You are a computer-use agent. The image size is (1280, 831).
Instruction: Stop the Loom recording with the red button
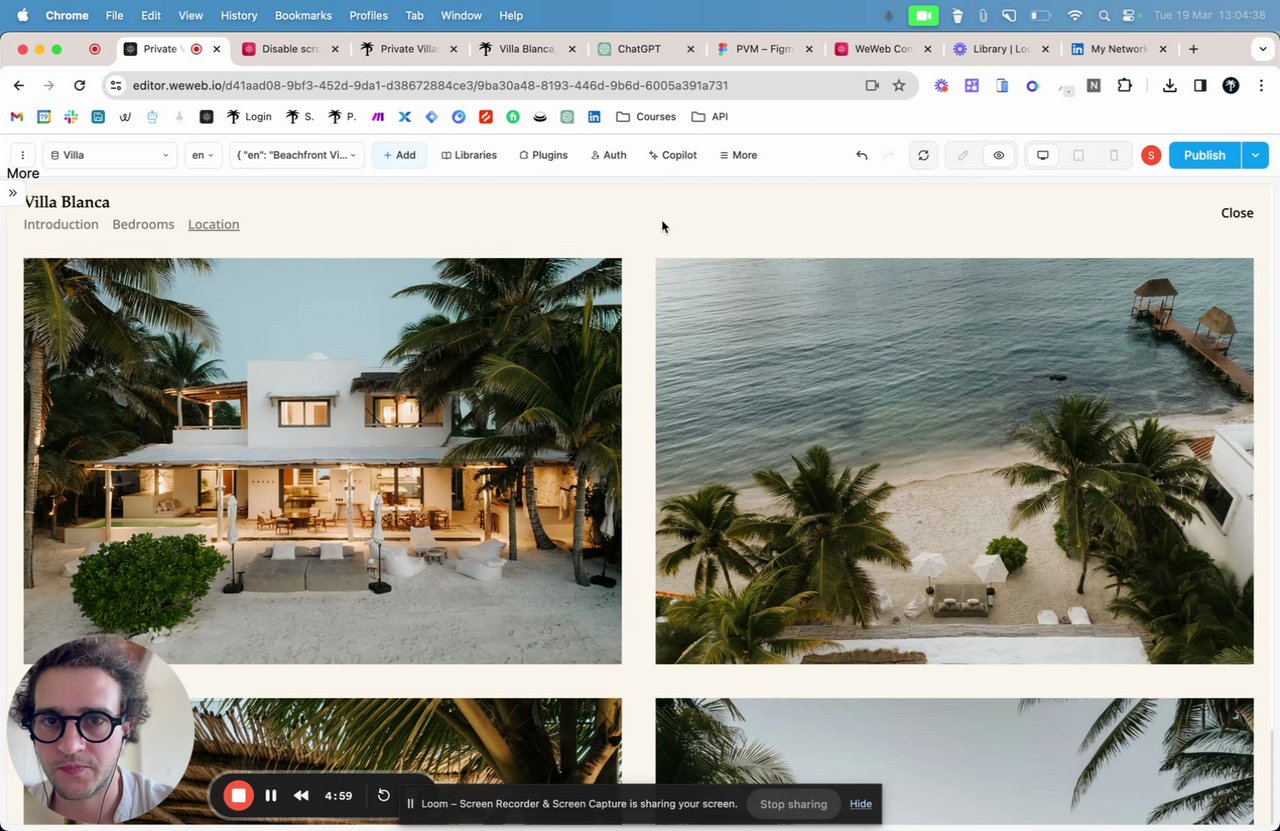click(238, 795)
